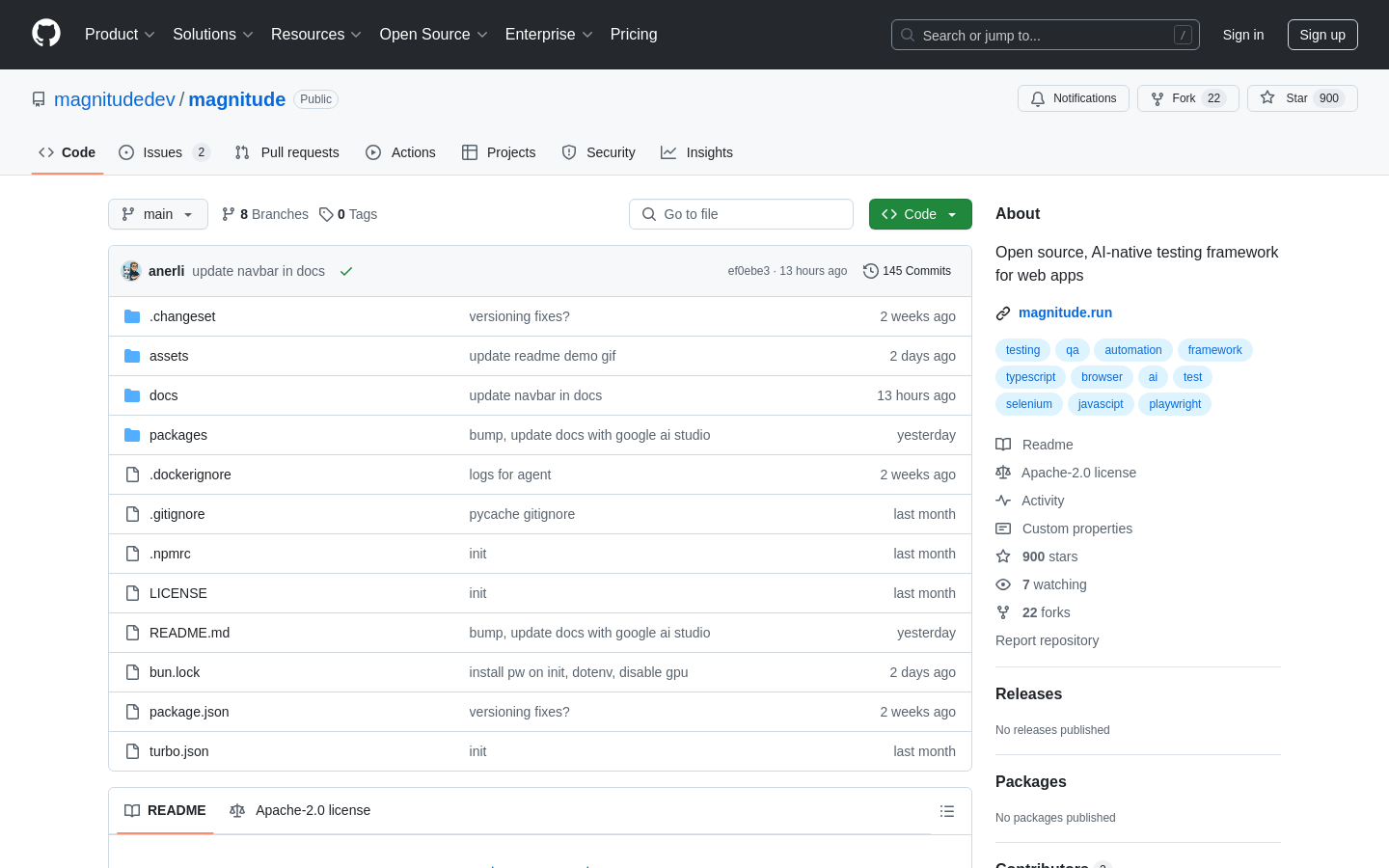This screenshot has height=868, width=1389.
Task: Click the assets folder icon
Action: click(x=132, y=356)
